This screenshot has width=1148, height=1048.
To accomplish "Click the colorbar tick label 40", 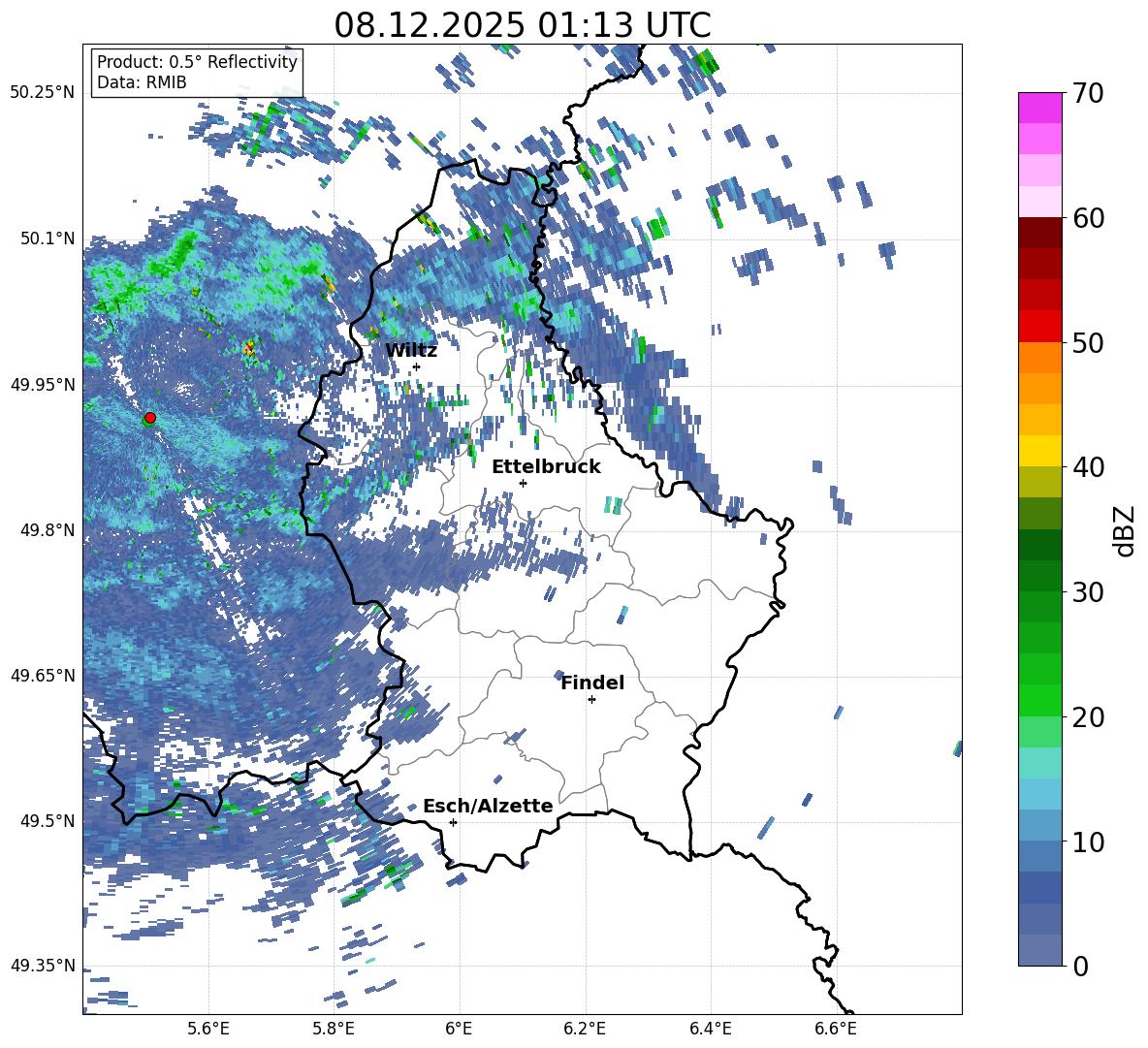I will coord(1088,467).
